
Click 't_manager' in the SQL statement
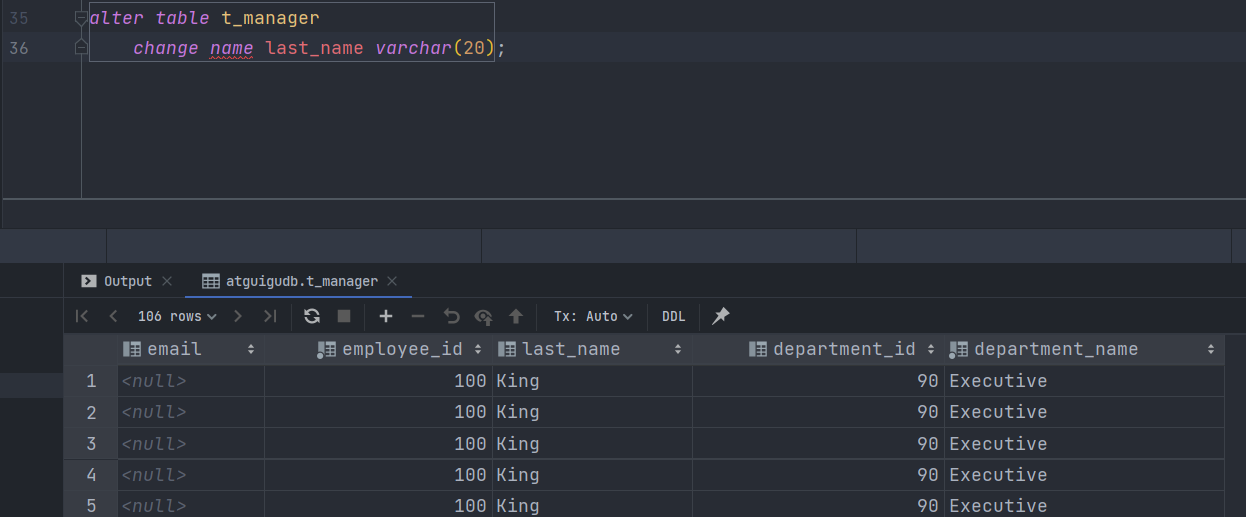(270, 18)
